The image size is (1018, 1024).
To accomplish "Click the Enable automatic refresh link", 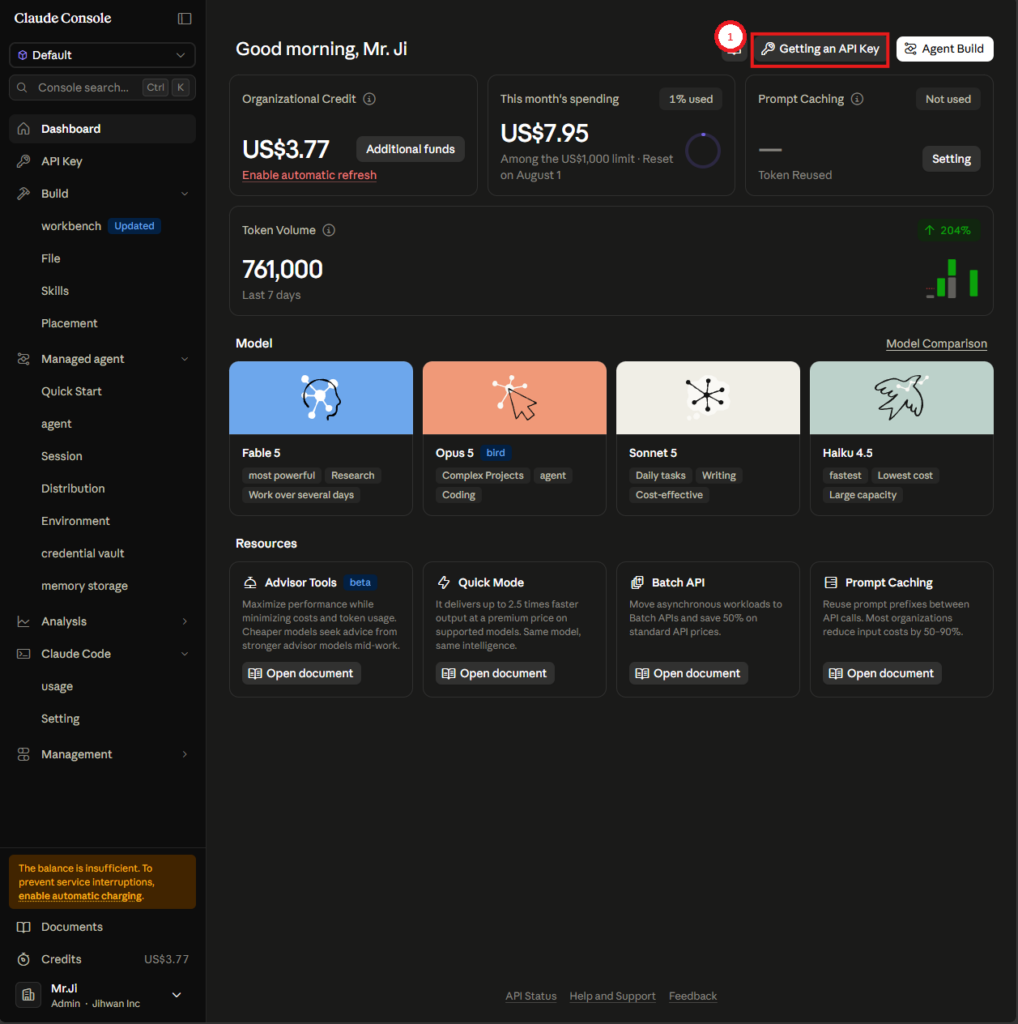I will click(309, 175).
